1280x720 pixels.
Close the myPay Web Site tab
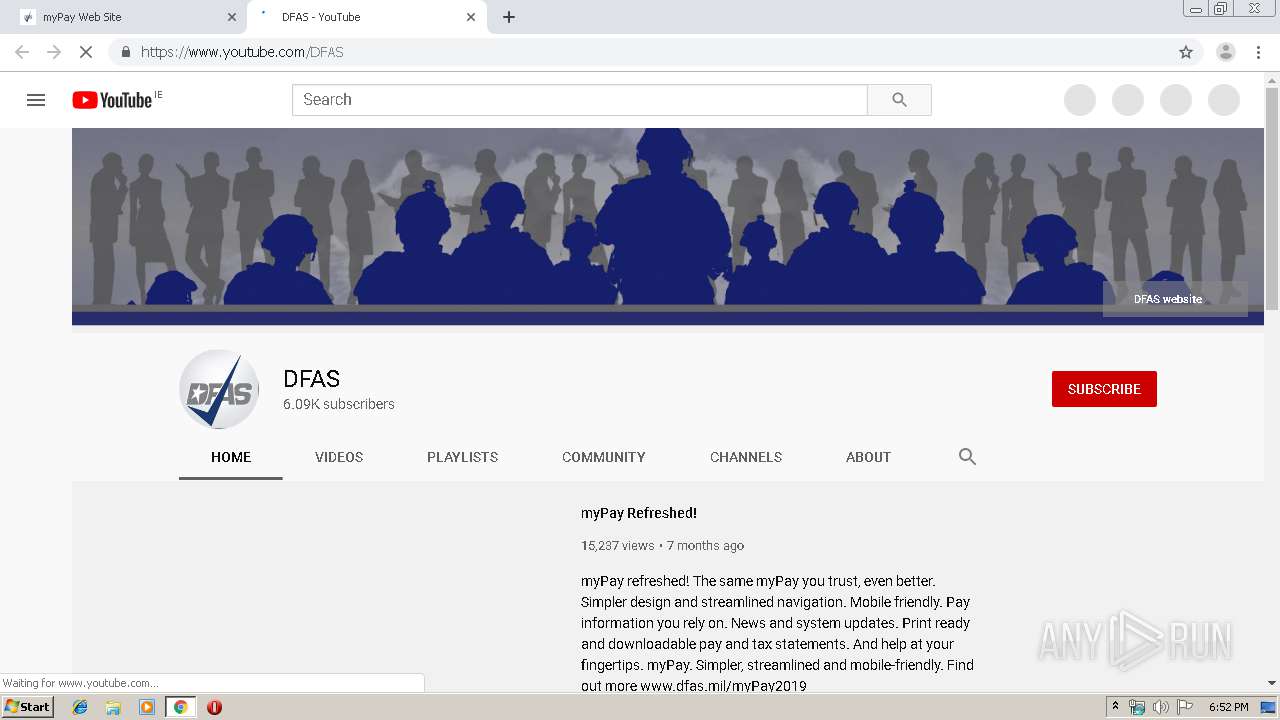click(232, 17)
